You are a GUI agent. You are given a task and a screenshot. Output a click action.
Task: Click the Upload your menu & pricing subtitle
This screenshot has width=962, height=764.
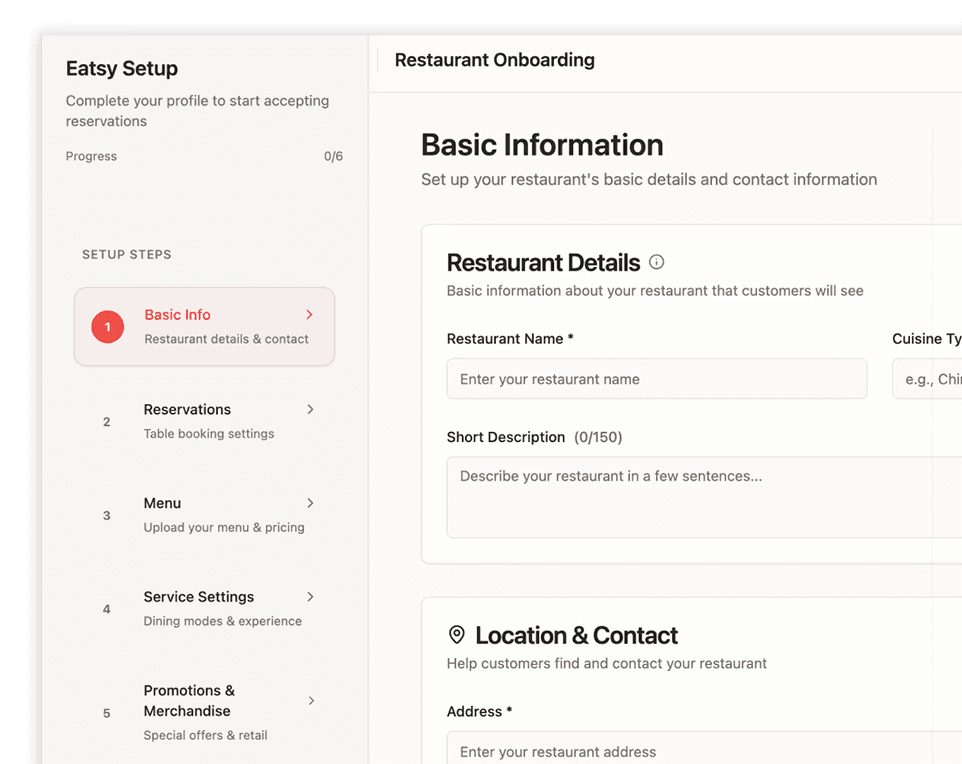point(224,528)
